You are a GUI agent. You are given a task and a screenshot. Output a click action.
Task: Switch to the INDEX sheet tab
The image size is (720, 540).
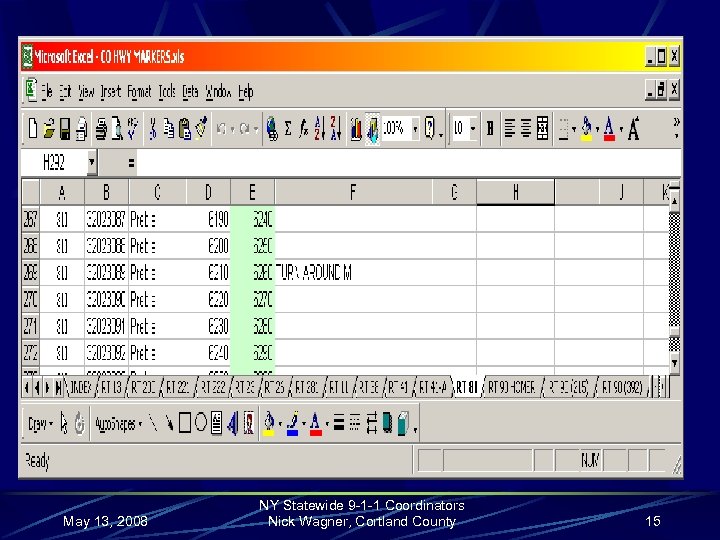pos(80,388)
